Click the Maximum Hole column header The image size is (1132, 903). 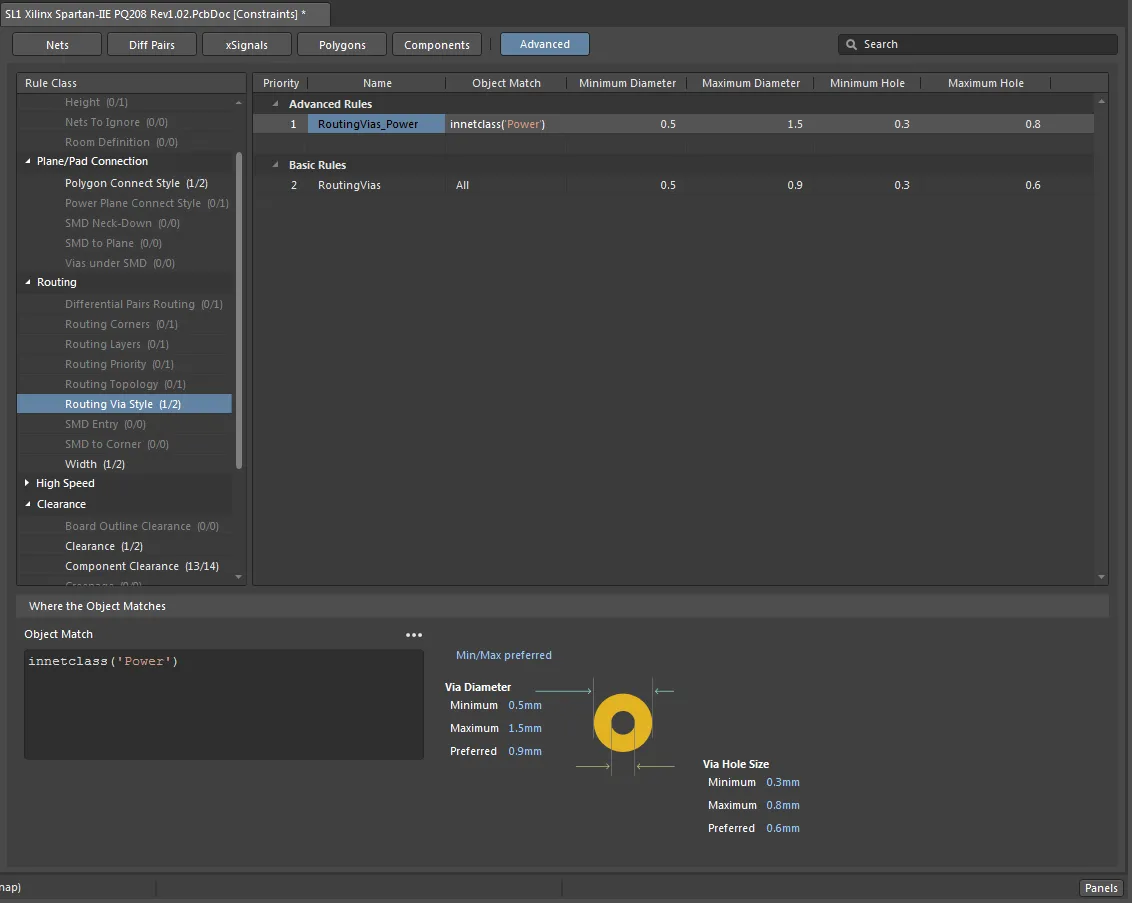985,83
